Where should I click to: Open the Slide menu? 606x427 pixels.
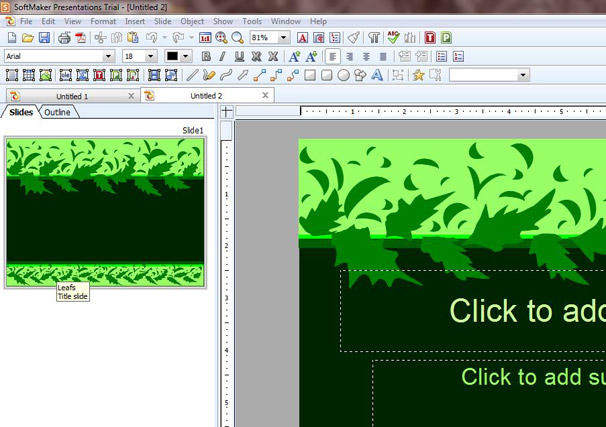pyautogui.click(x=162, y=21)
